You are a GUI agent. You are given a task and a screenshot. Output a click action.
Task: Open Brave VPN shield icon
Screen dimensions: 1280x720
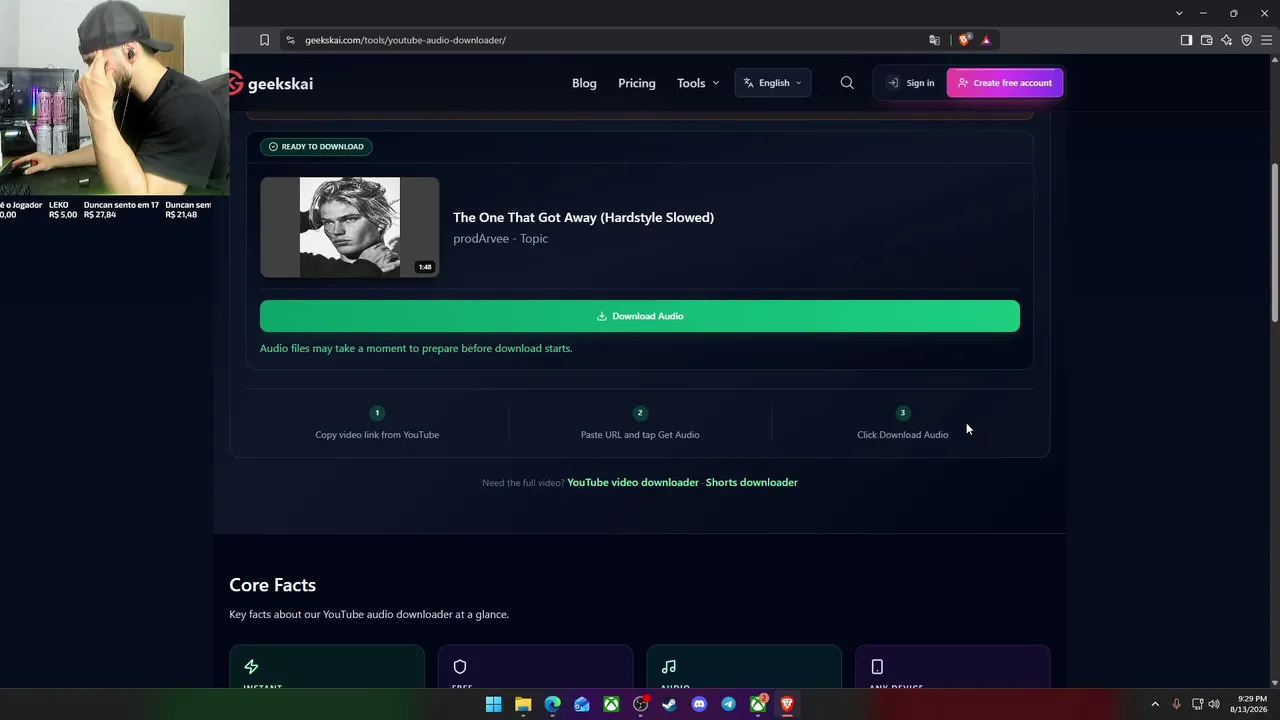tap(1246, 40)
